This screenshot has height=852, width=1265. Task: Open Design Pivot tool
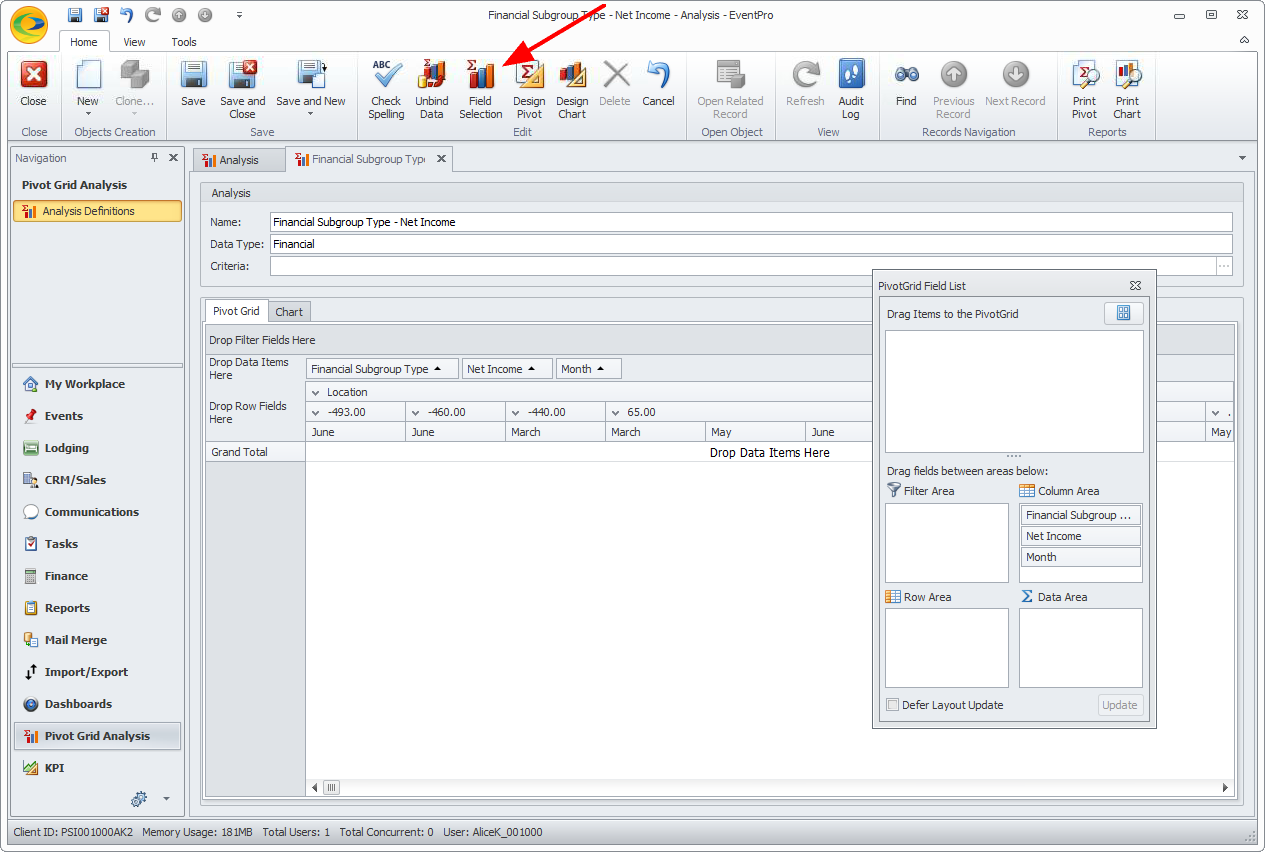[x=529, y=90]
